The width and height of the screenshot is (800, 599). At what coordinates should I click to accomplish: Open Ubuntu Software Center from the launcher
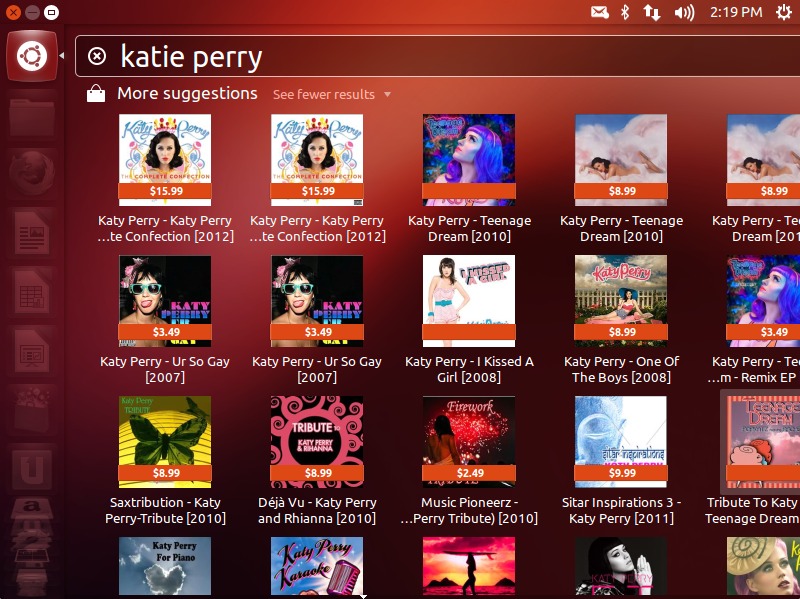[32, 410]
